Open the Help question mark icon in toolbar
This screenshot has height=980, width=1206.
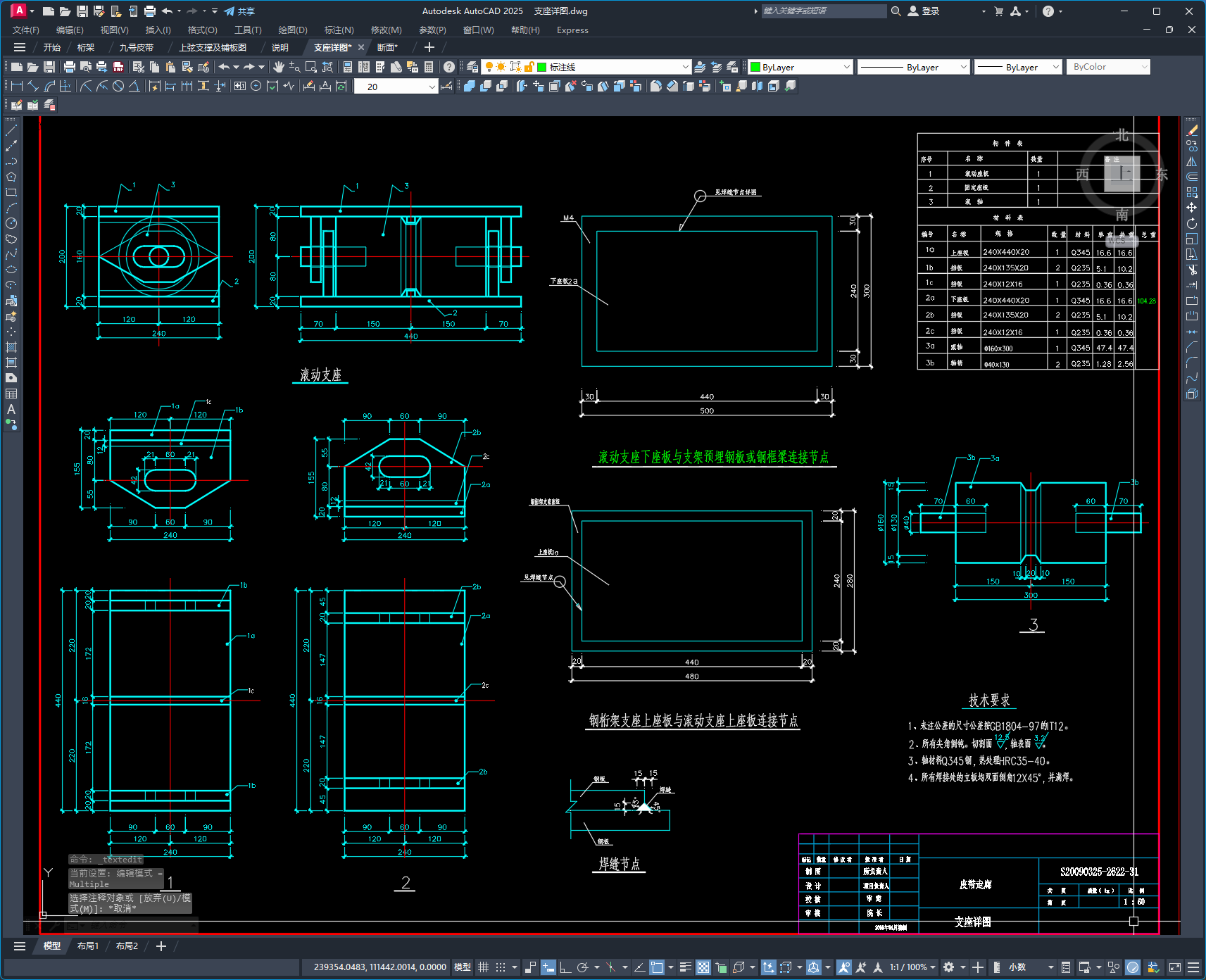(448, 67)
